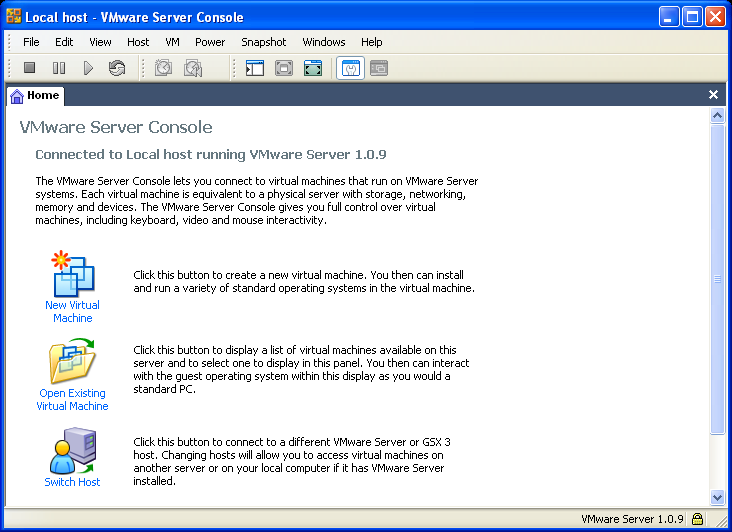732x532 pixels.
Task: Click the scrollbar up arrow
Action: pos(718,115)
